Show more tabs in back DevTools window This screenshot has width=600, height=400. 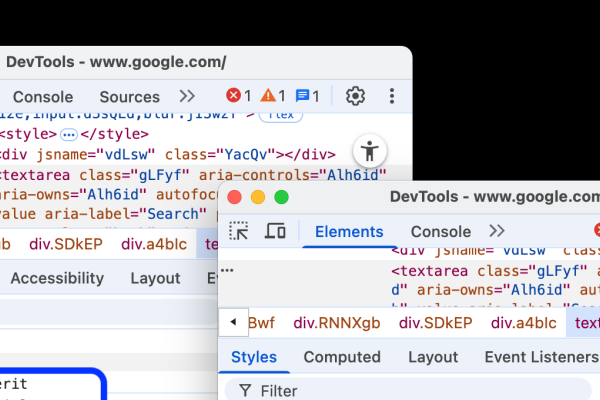(187, 96)
